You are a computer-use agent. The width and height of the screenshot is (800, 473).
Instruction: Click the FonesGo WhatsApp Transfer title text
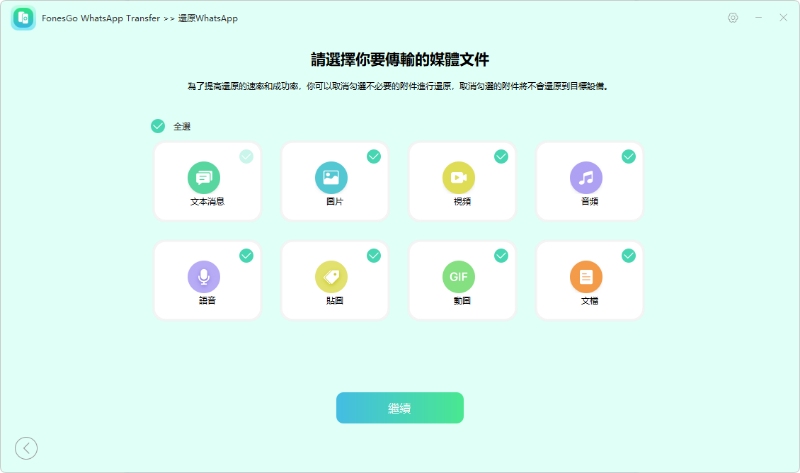[101, 18]
